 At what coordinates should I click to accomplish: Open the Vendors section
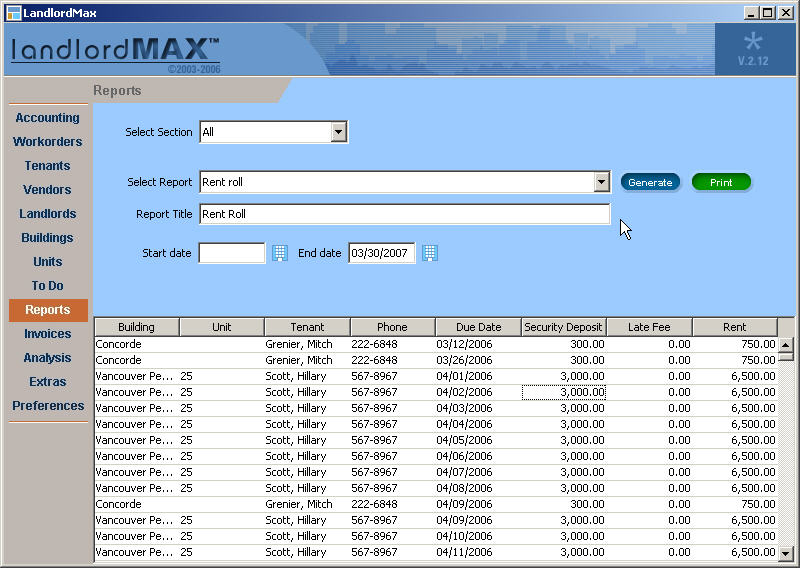[x=47, y=190]
